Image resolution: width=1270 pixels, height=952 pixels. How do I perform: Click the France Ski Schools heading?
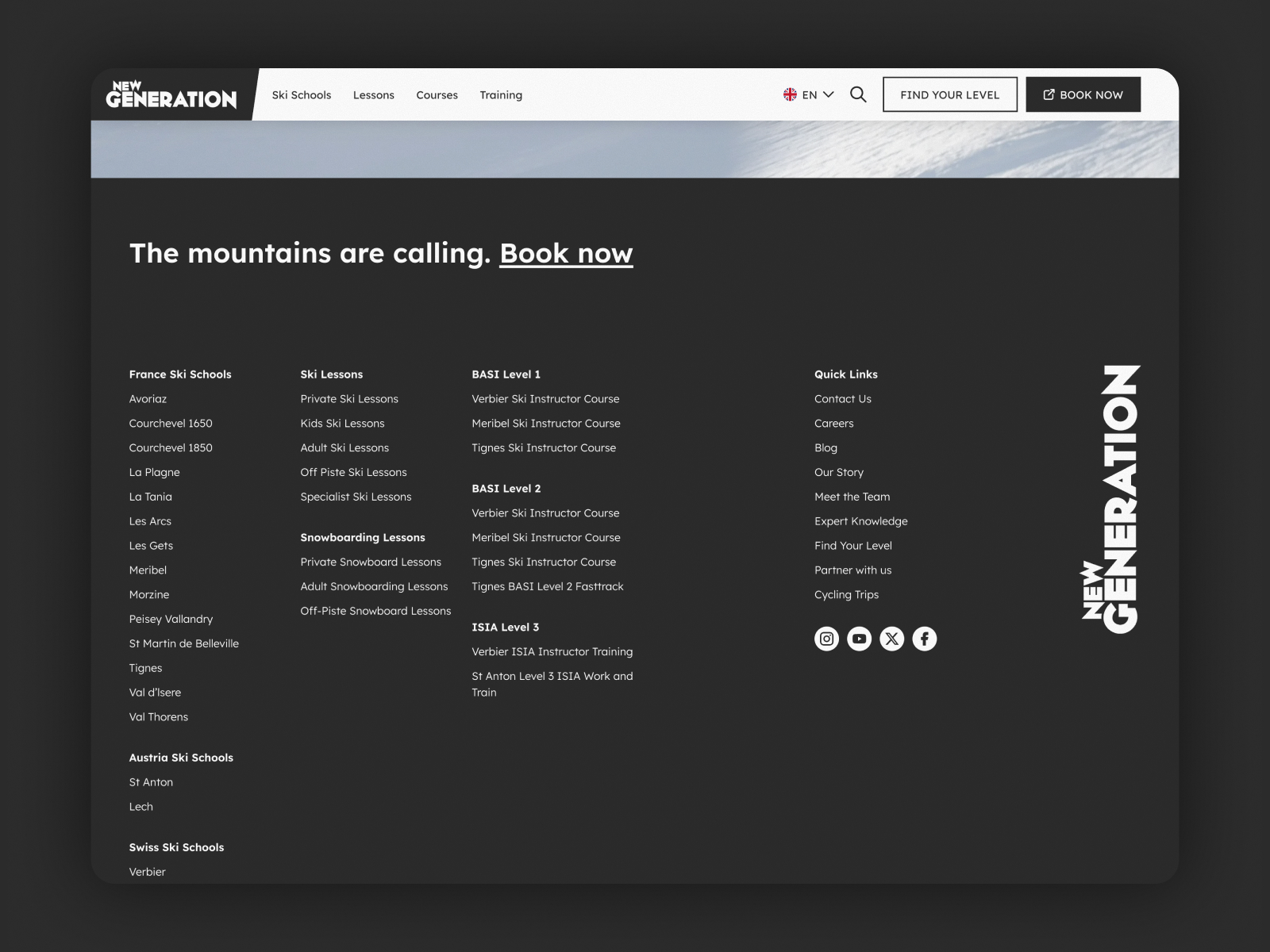point(180,374)
